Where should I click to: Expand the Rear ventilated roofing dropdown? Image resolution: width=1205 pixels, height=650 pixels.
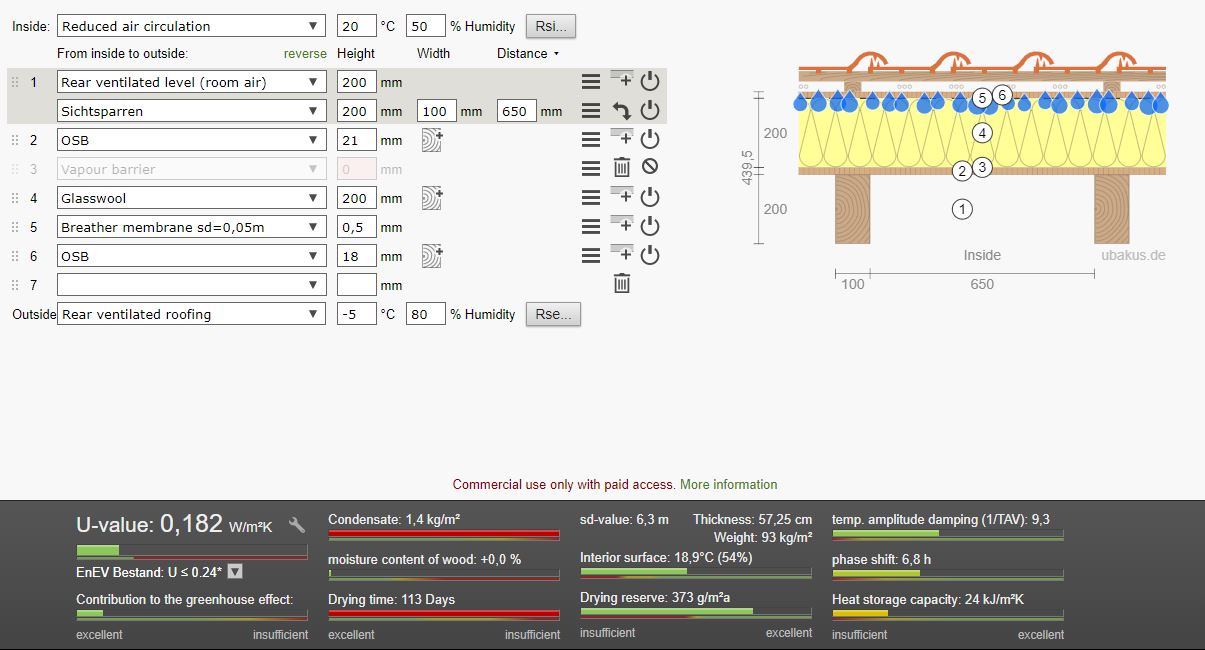pos(191,314)
